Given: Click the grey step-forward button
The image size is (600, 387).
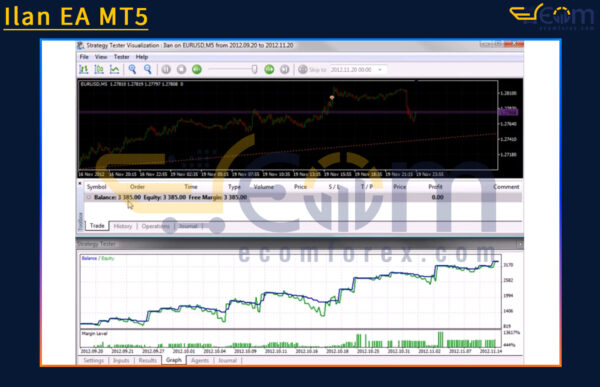Looking at the screenshot, I should [284, 69].
